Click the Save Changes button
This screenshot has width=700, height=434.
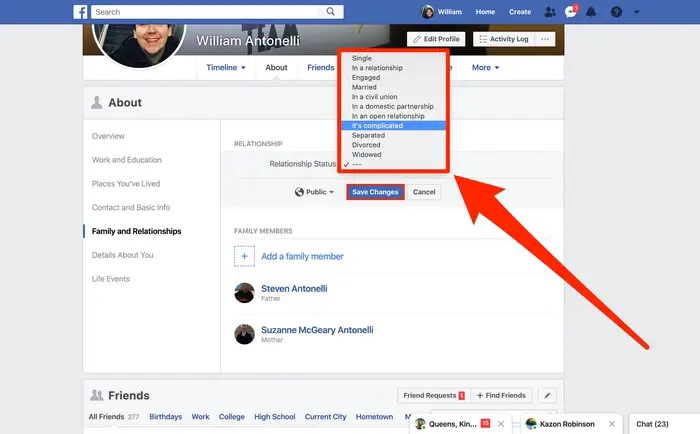coord(375,192)
